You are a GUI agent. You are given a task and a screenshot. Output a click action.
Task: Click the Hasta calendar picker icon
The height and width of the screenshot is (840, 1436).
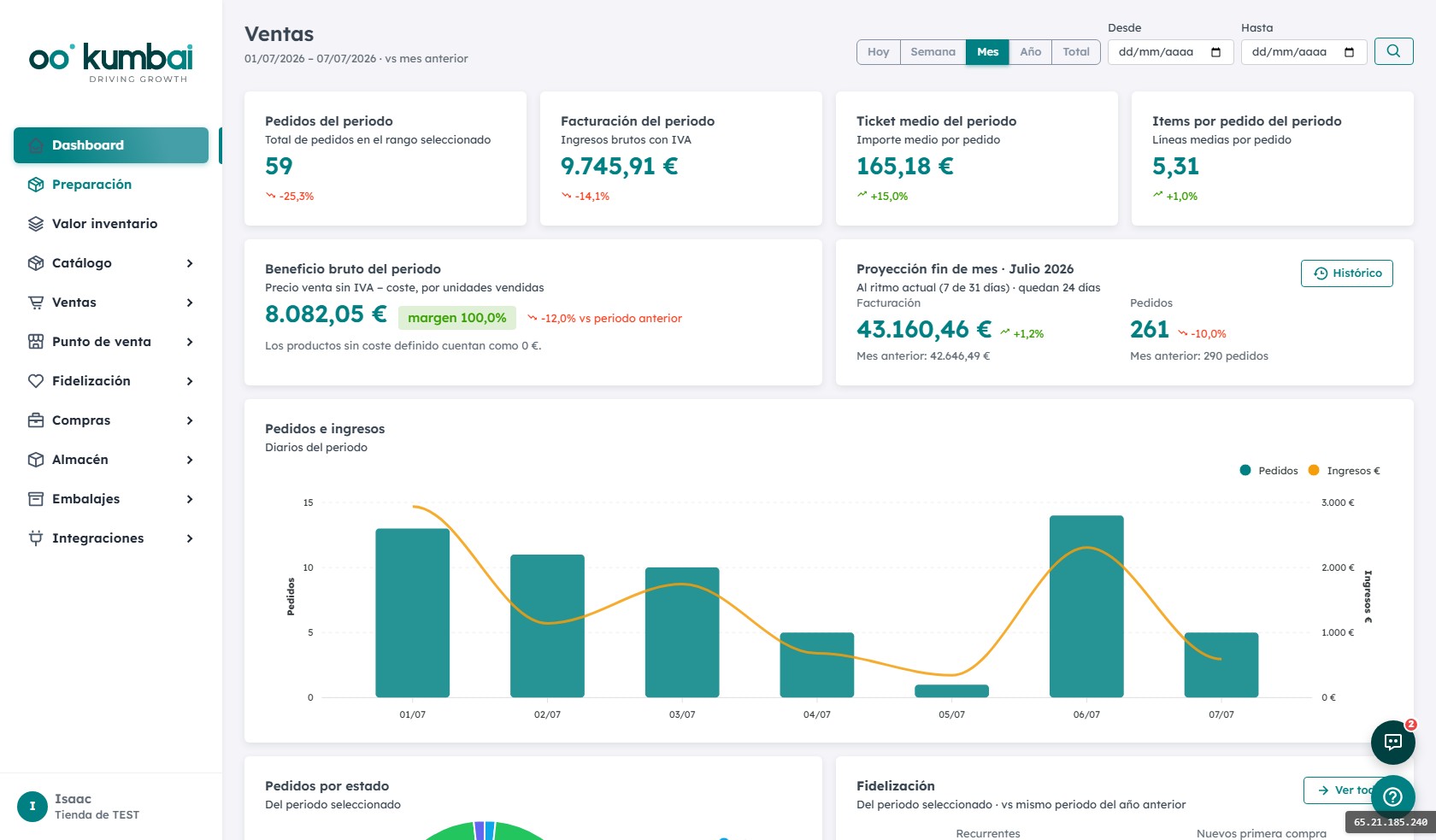pos(1349,52)
